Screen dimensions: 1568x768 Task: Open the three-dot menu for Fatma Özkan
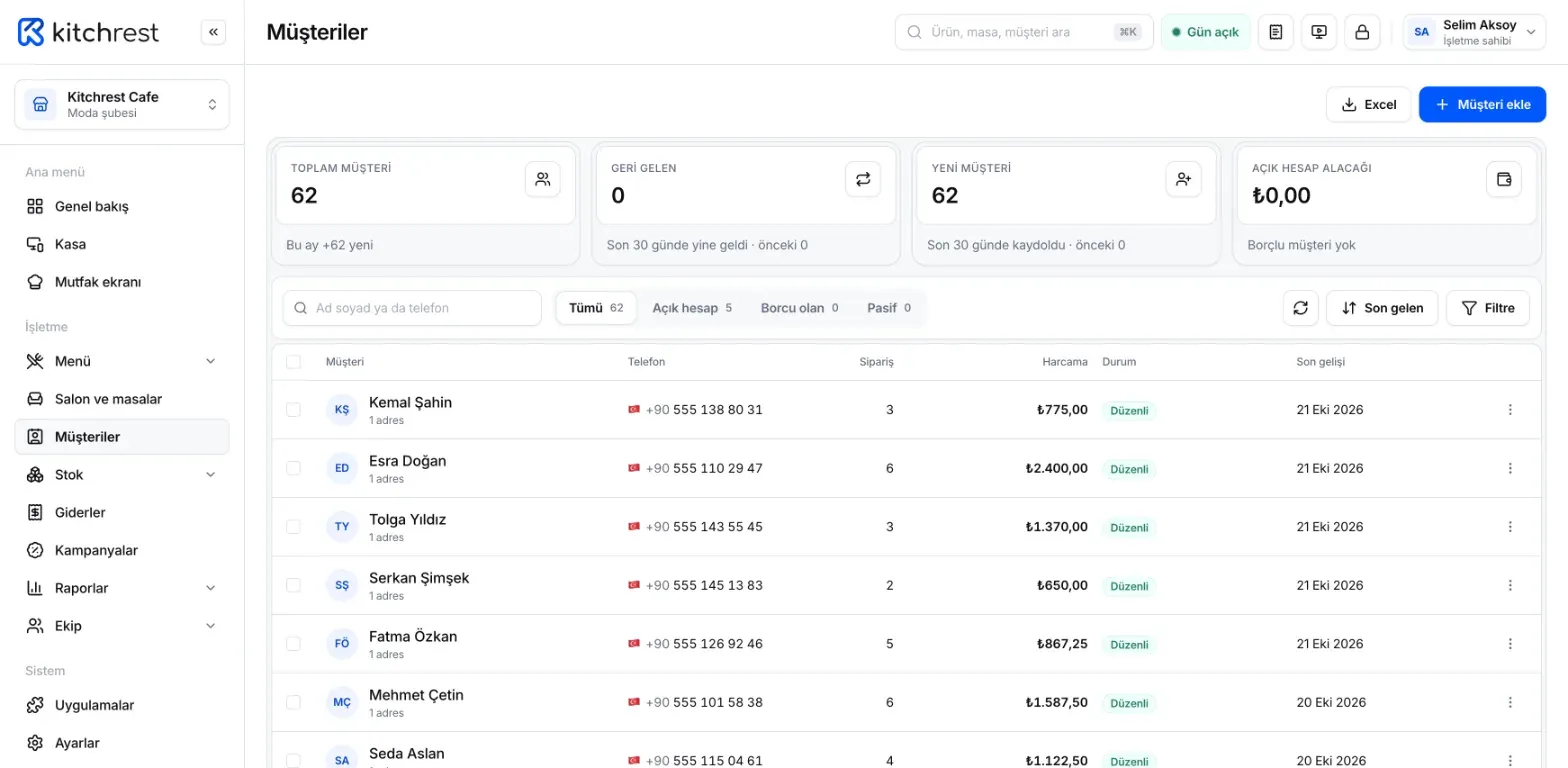pos(1510,644)
